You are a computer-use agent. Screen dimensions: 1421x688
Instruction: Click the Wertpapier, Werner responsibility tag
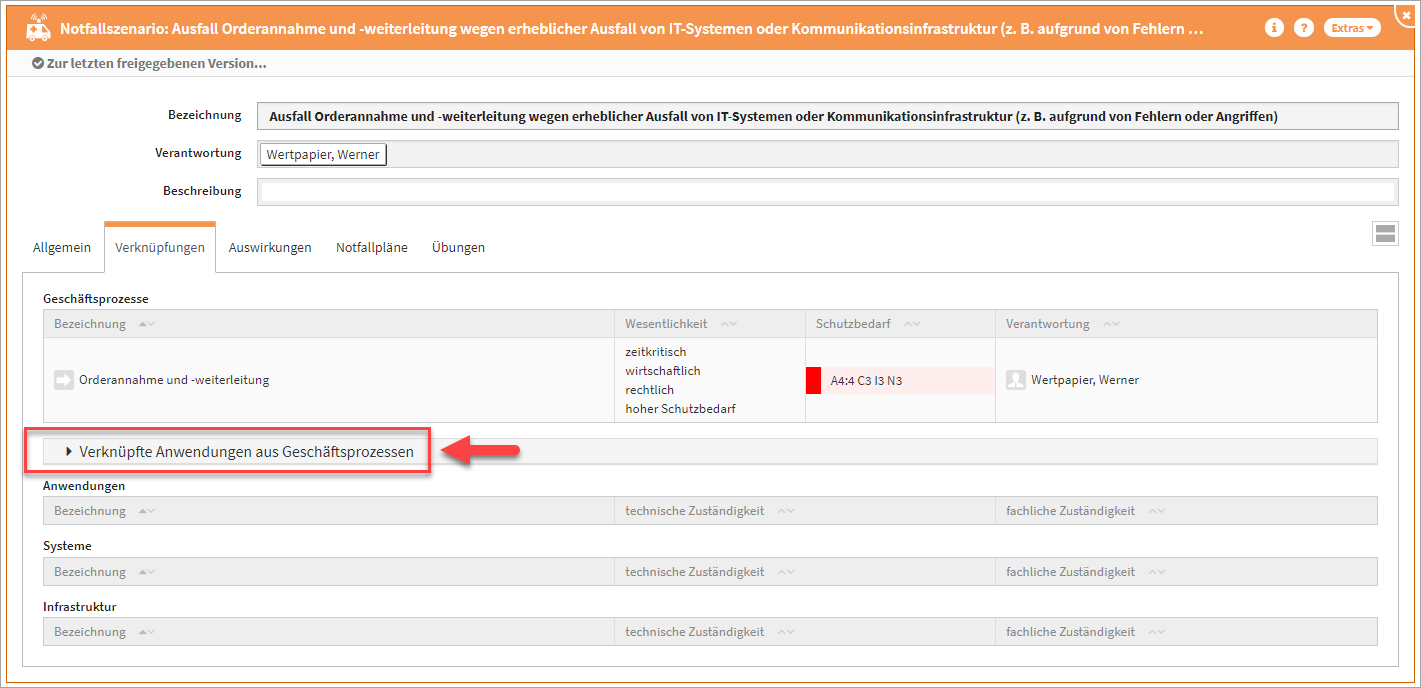tap(322, 154)
